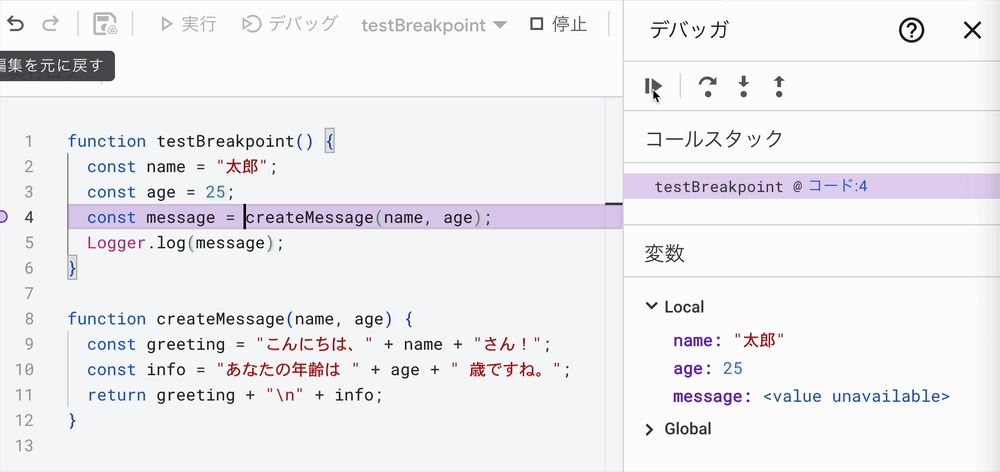Viewport: 1000px width, 472px height.
Task: Open the コード:4 link
Action: [x=838, y=187]
